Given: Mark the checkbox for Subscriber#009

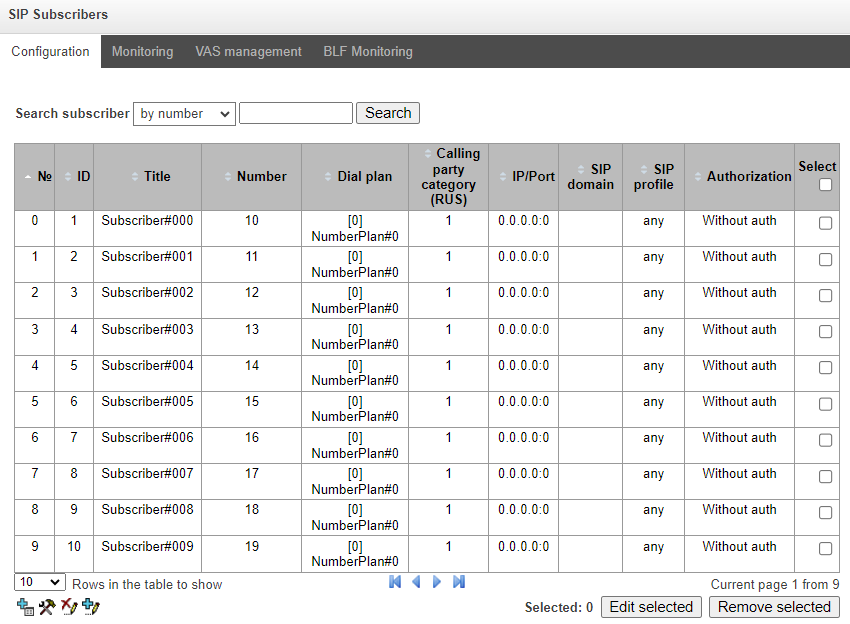Looking at the screenshot, I should pyautogui.click(x=825, y=548).
